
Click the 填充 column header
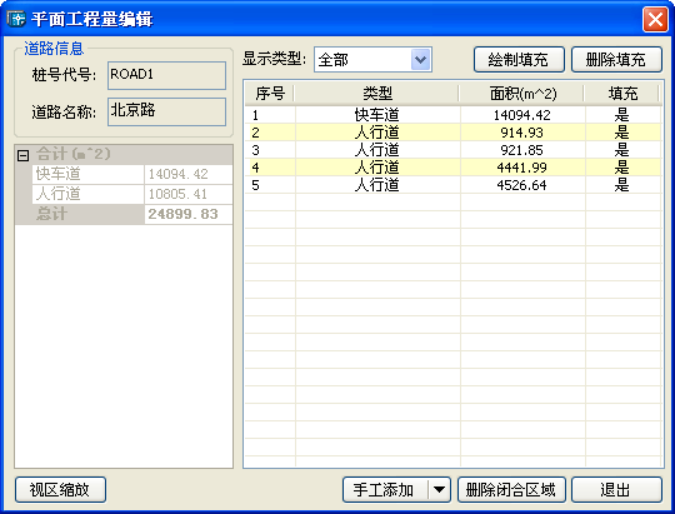623,93
